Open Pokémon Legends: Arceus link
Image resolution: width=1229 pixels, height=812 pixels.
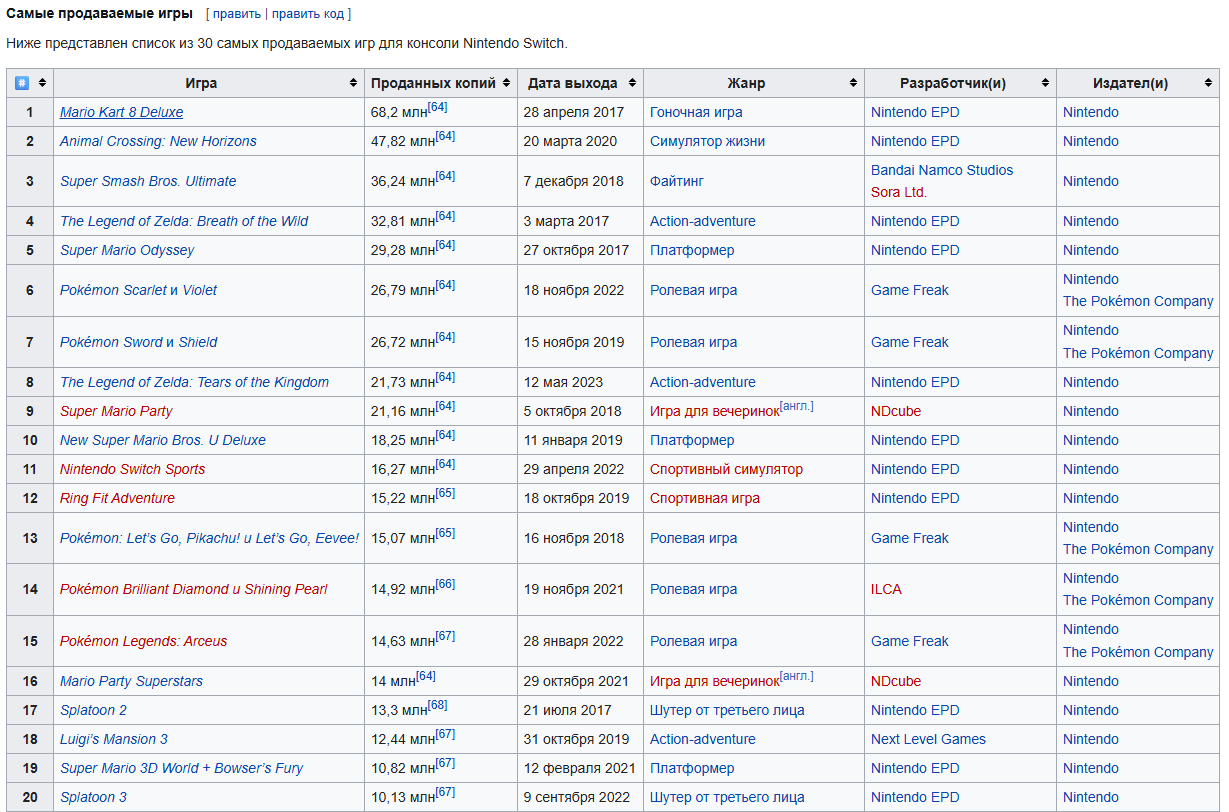143,641
